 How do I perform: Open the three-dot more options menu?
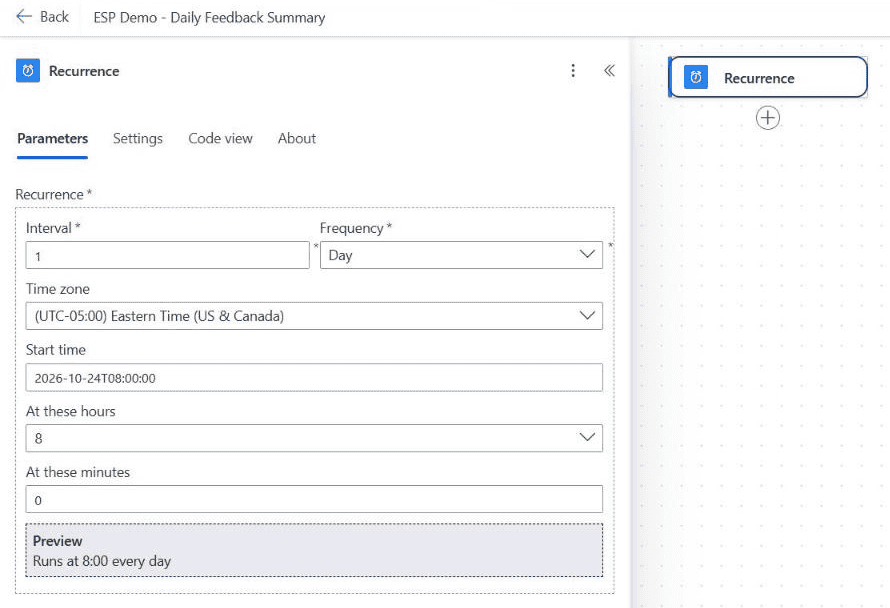point(573,70)
